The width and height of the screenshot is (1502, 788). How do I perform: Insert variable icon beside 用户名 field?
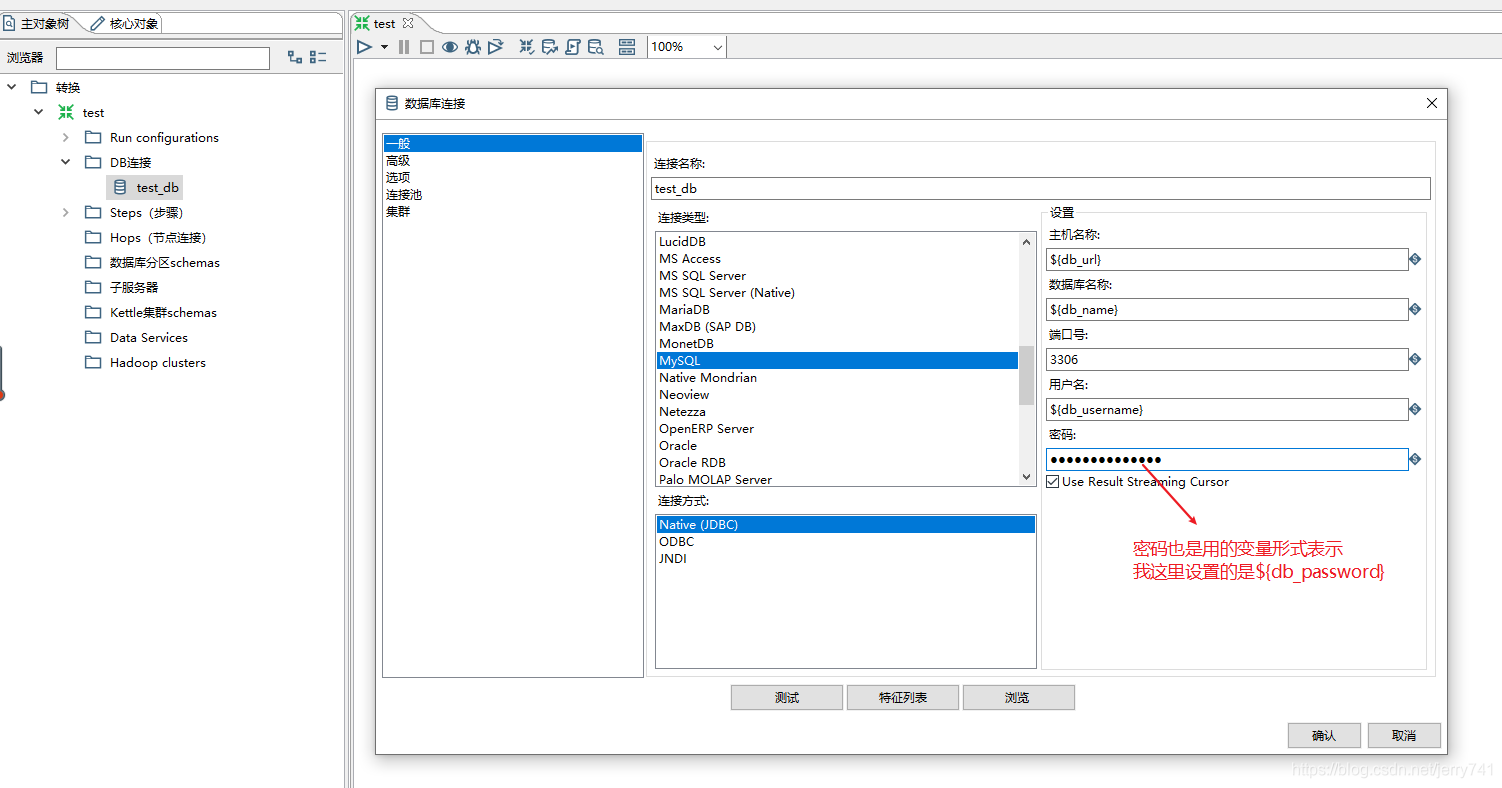pos(1415,409)
